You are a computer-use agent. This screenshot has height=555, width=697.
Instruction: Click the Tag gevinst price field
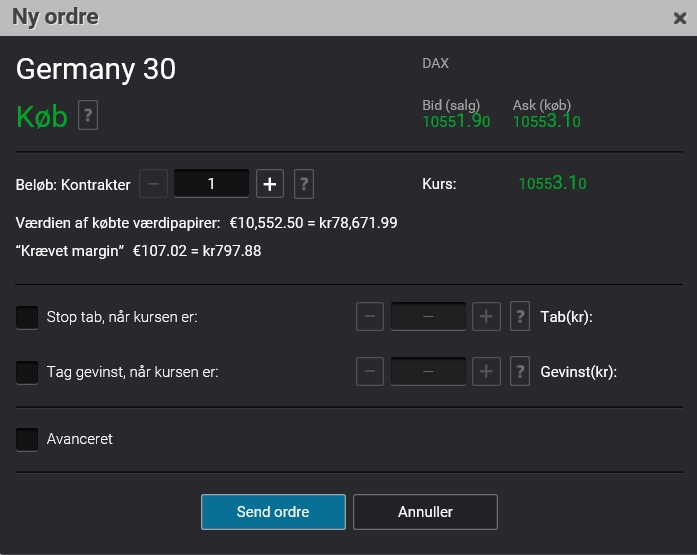[429, 371]
